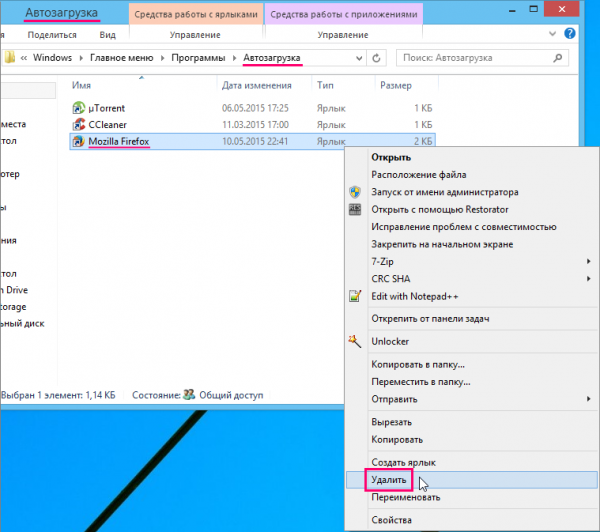Click the chevron after Главное меню in breadcrumb
Viewport: 600px width, 532px height.
click(162, 58)
